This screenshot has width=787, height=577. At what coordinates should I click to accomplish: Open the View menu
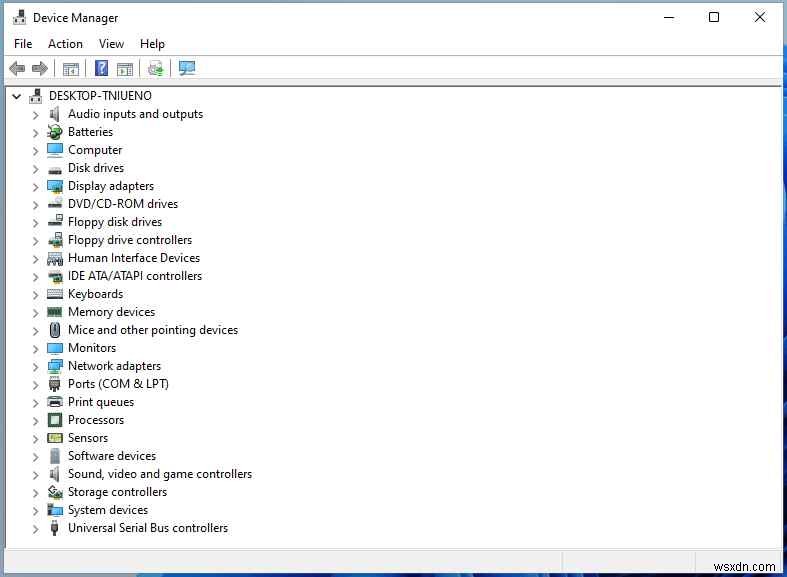point(111,44)
